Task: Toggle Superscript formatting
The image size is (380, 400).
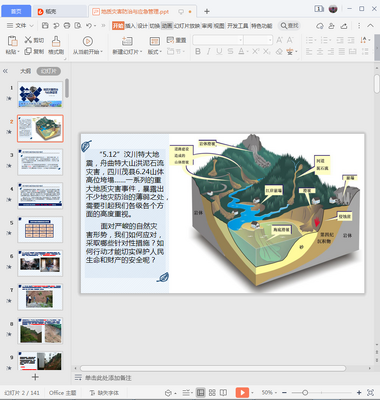Action: [255, 51]
